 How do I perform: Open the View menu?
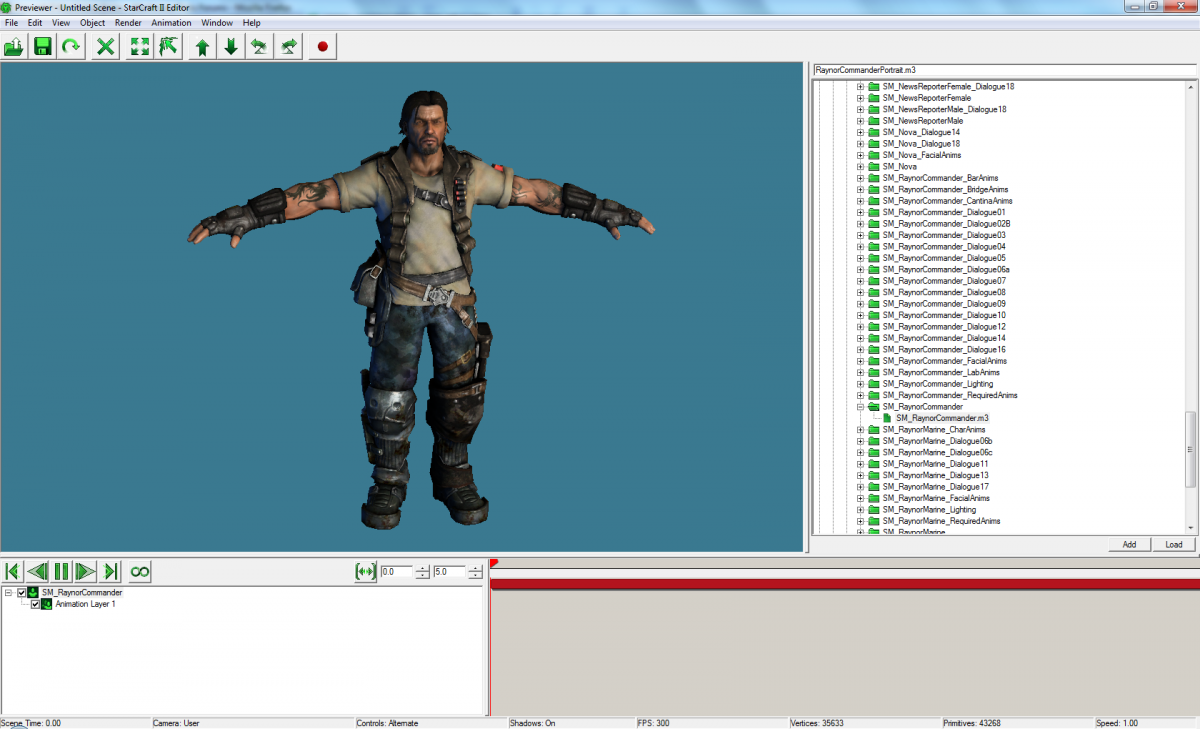[61, 22]
